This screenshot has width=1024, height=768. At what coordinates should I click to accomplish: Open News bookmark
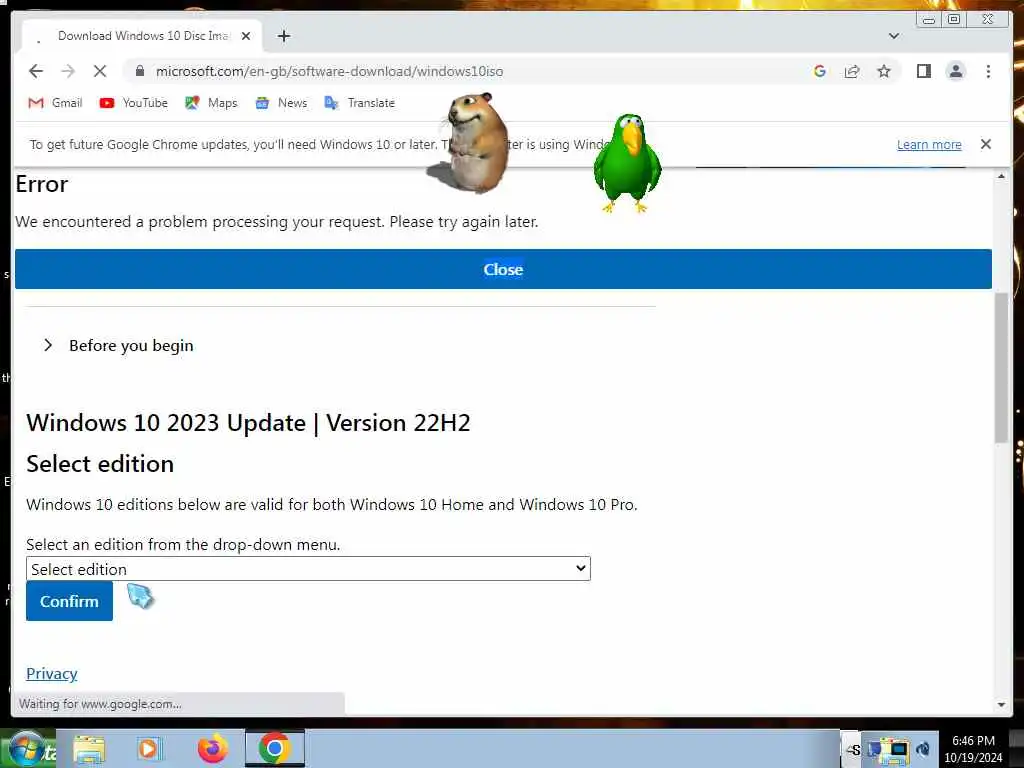[281, 103]
